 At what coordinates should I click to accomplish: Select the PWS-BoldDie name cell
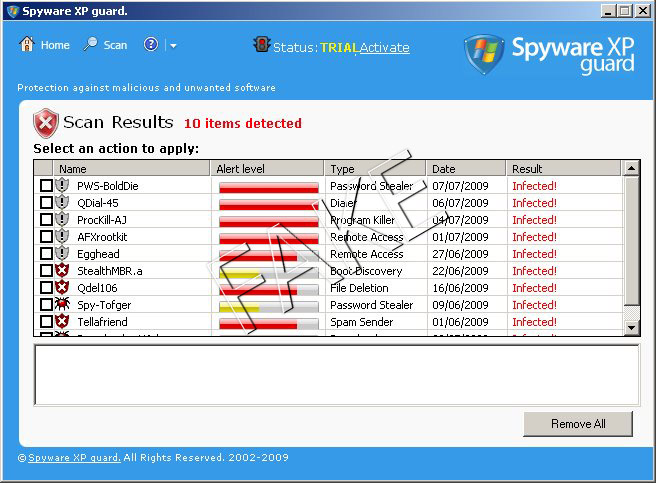tap(108, 186)
